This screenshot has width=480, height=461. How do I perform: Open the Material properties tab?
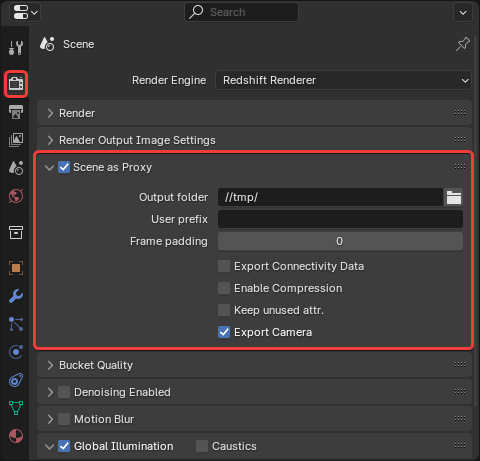pyautogui.click(x=16, y=436)
